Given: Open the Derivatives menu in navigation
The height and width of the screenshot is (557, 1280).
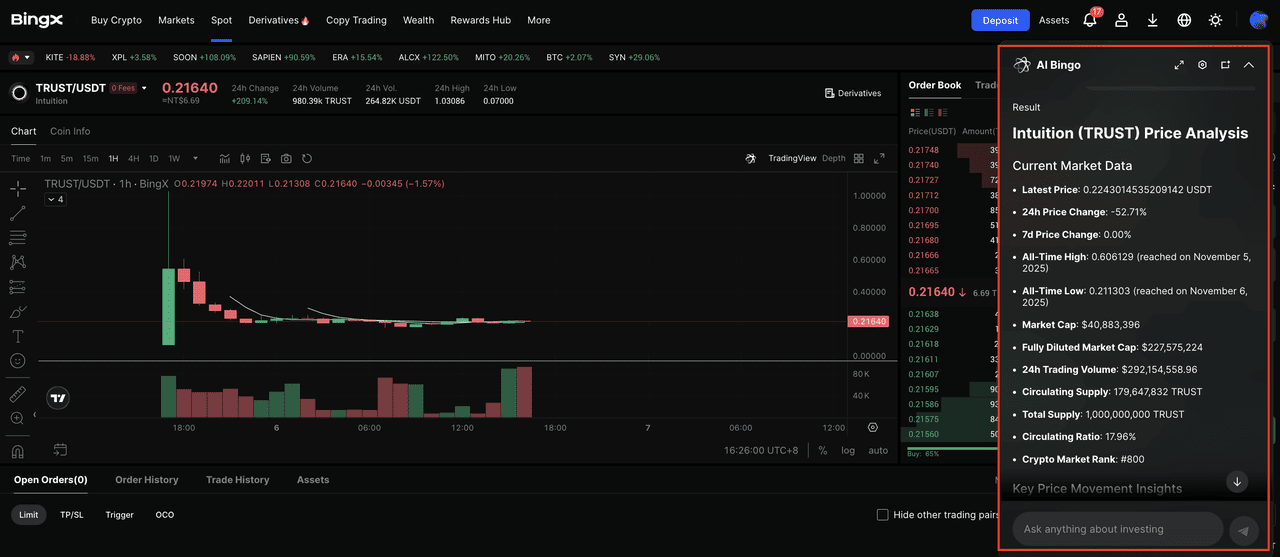Looking at the screenshot, I should click(278, 20).
